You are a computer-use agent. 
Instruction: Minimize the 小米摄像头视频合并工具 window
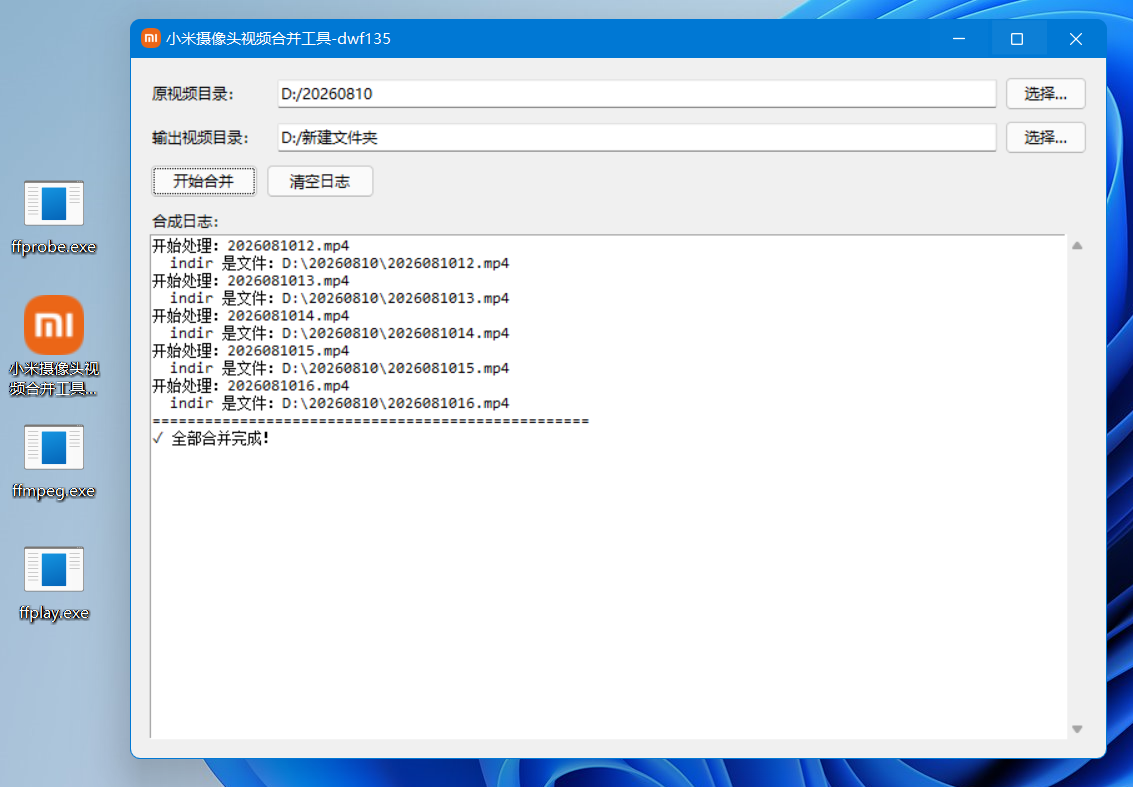[959, 38]
